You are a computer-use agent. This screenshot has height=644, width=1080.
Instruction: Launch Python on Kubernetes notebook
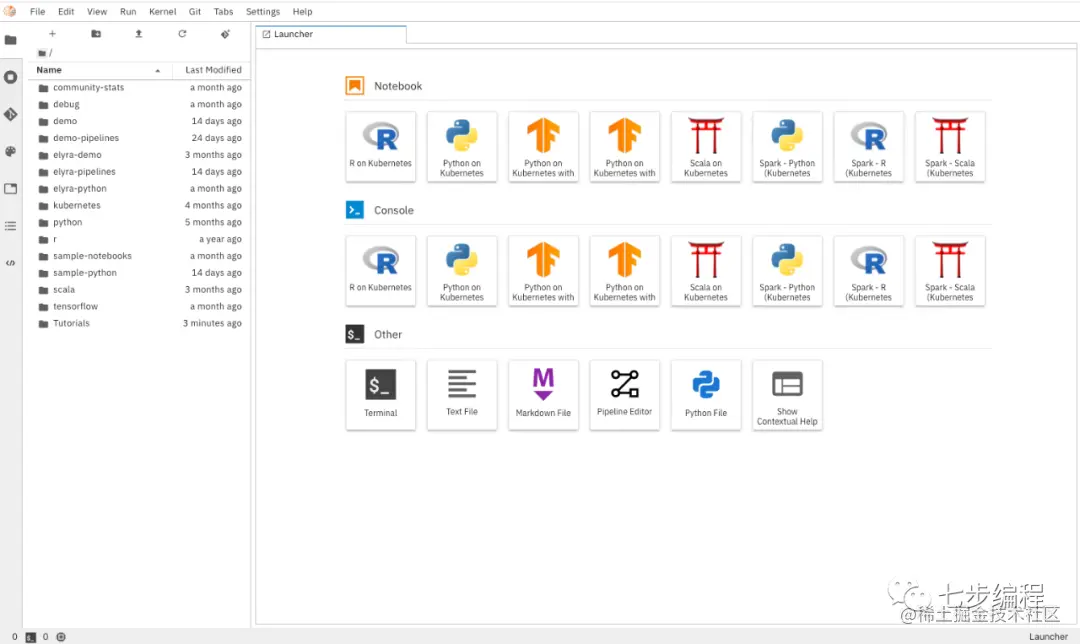(x=462, y=147)
